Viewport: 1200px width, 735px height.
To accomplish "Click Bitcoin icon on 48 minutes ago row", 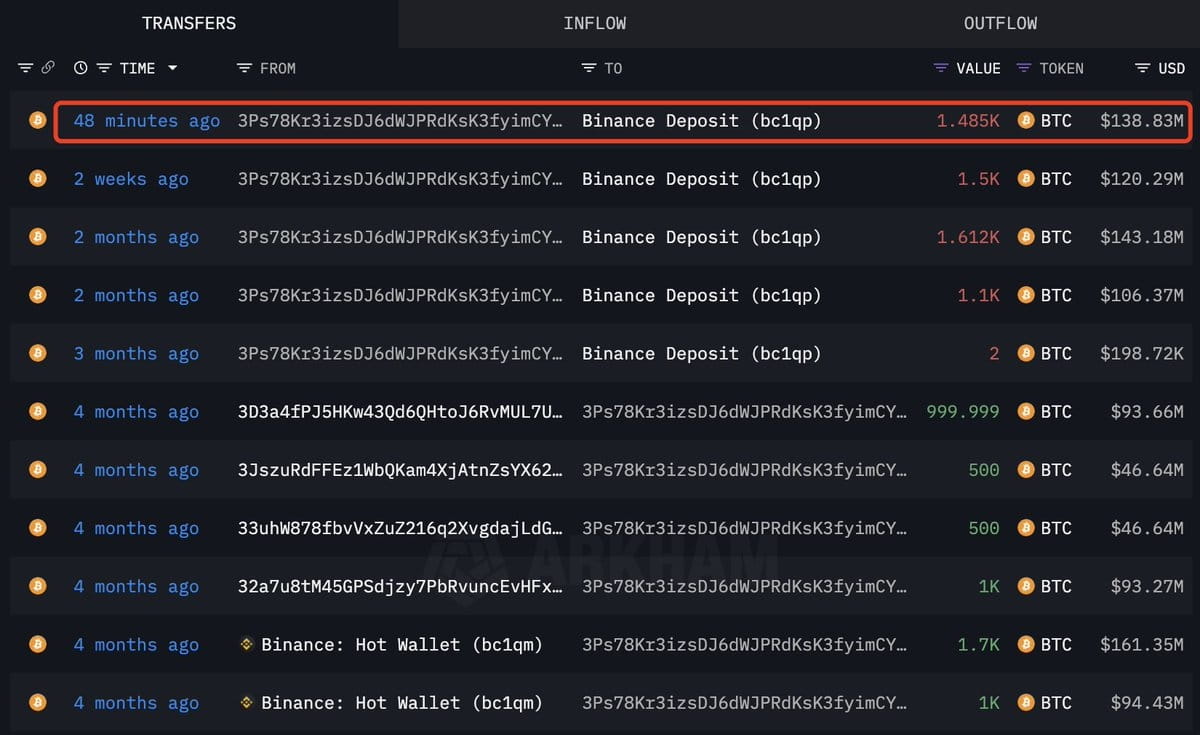I will pos(38,120).
